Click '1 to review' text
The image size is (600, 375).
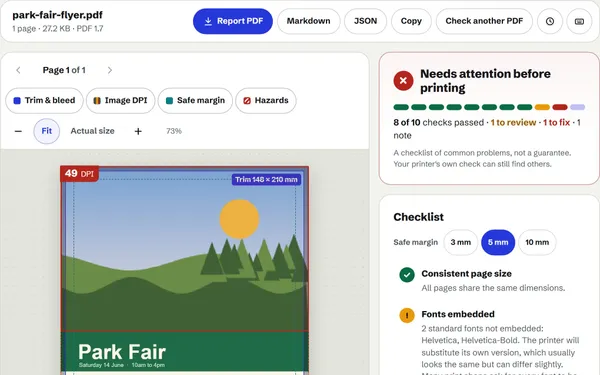tap(513, 122)
